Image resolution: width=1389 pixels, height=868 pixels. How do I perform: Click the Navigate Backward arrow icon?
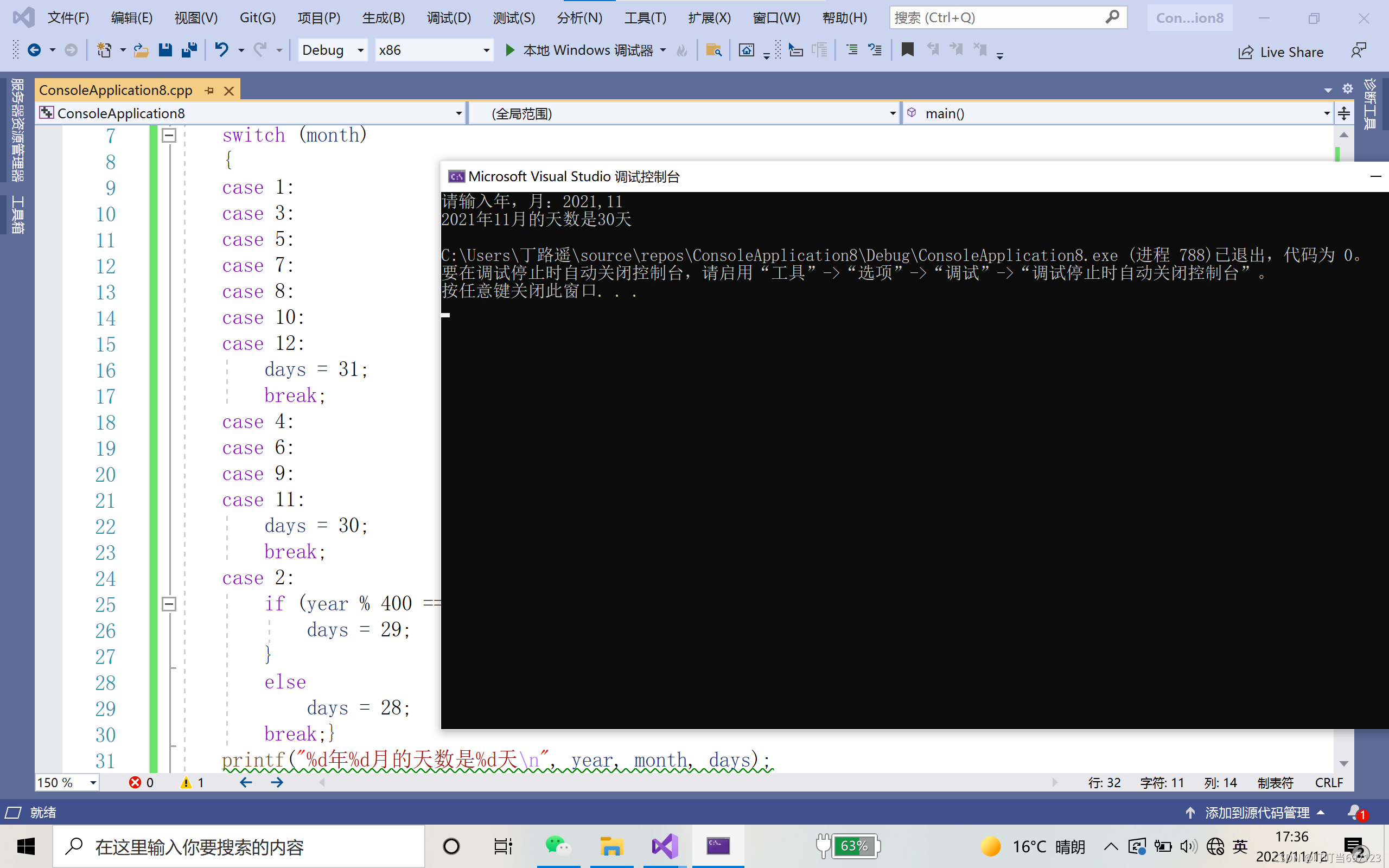click(x=34, y=50)
